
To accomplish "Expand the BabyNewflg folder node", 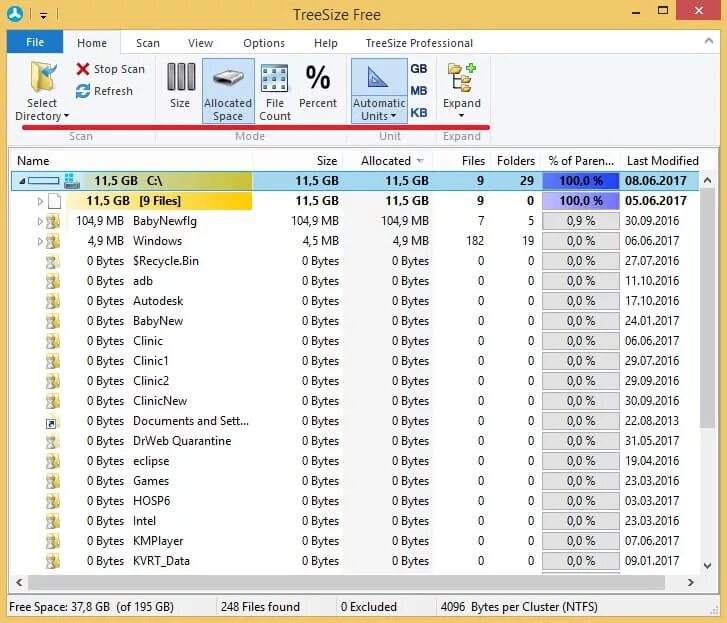I will click(x=40, y=222).
